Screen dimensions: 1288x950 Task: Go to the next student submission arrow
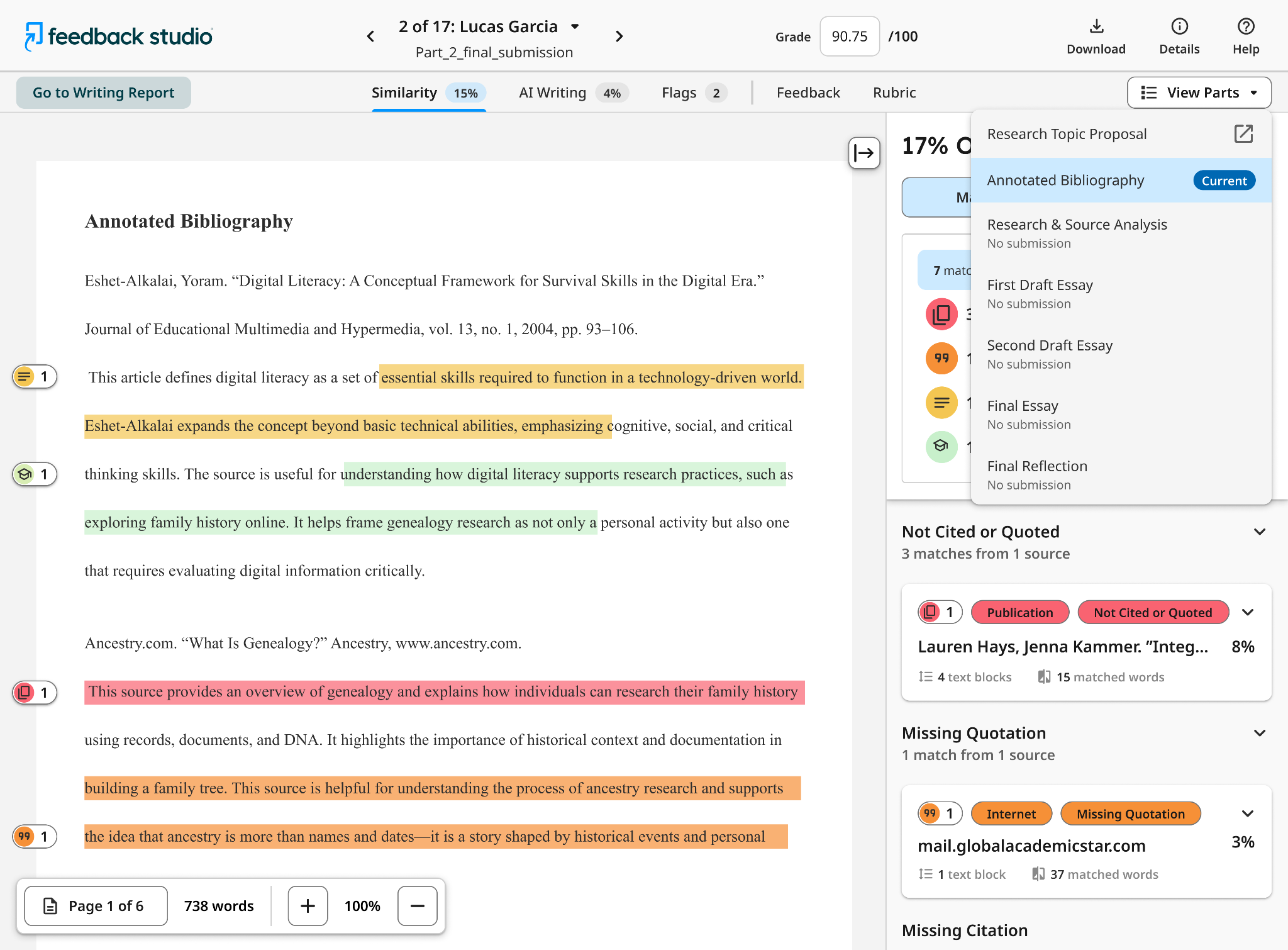click(x=619, y=36)
